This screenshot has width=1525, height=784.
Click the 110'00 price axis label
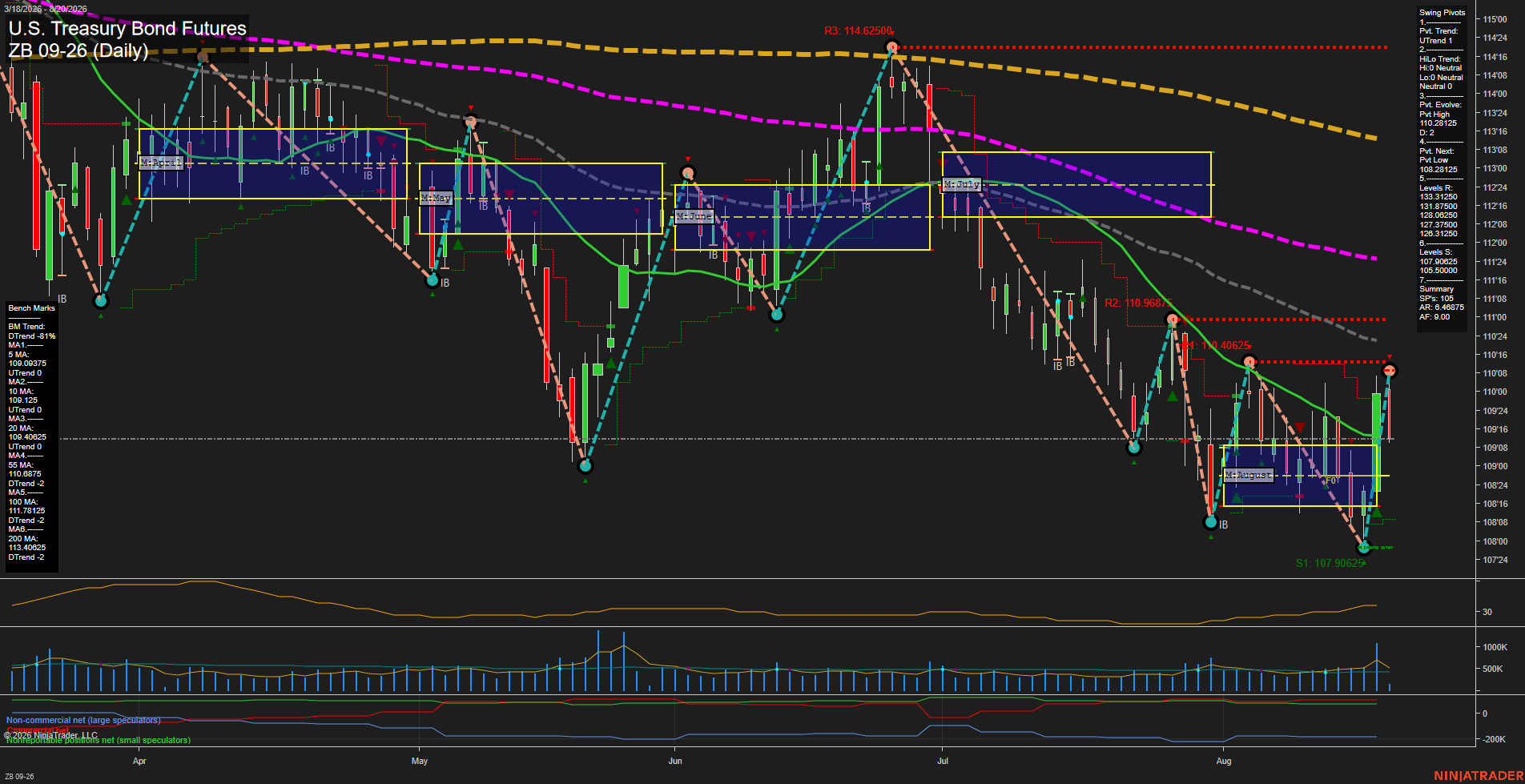[1495, 392]
